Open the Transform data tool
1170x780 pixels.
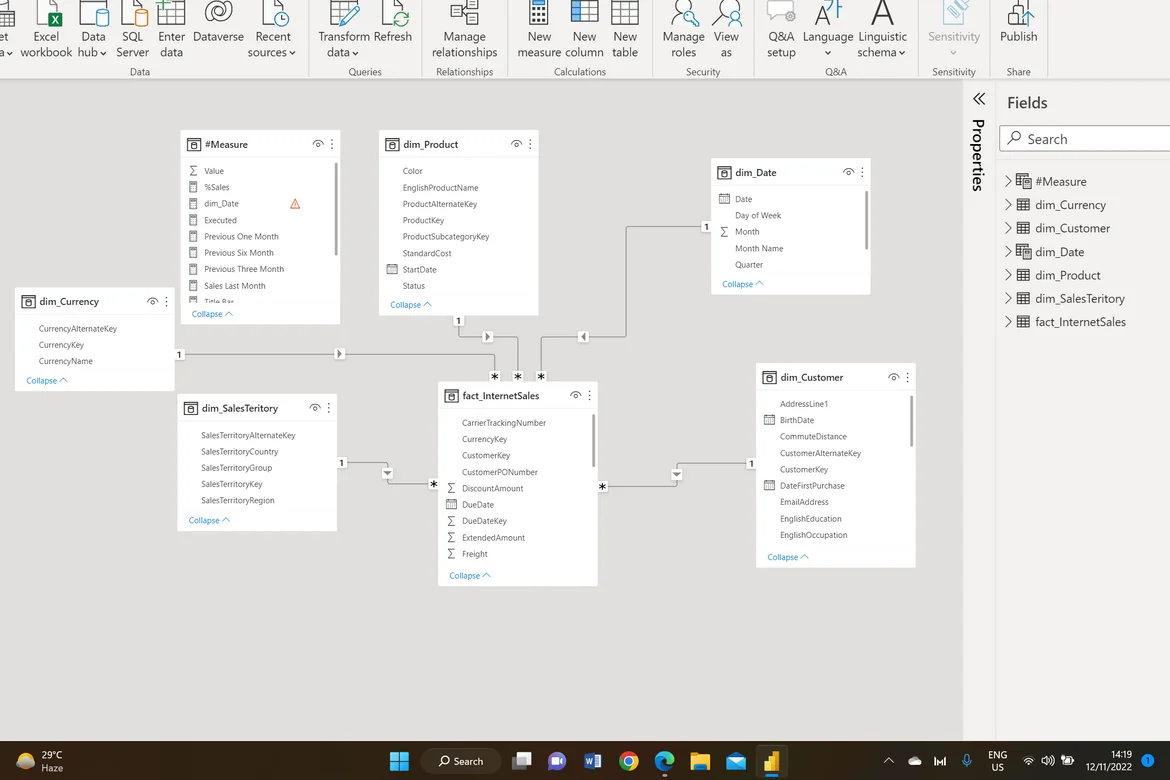tap(343, 15)
